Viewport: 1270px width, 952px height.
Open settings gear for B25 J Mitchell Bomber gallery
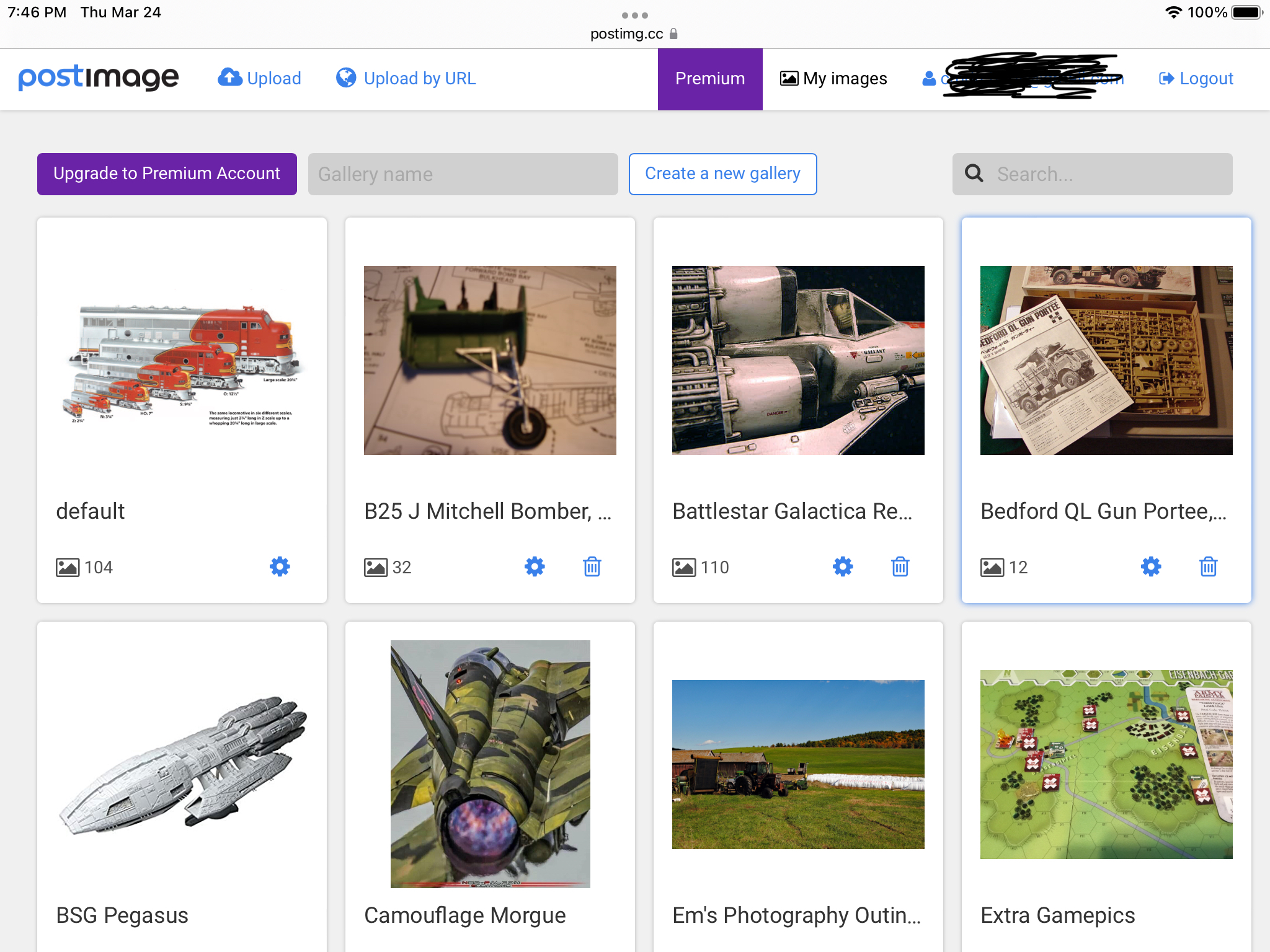[x=535, y=566]
